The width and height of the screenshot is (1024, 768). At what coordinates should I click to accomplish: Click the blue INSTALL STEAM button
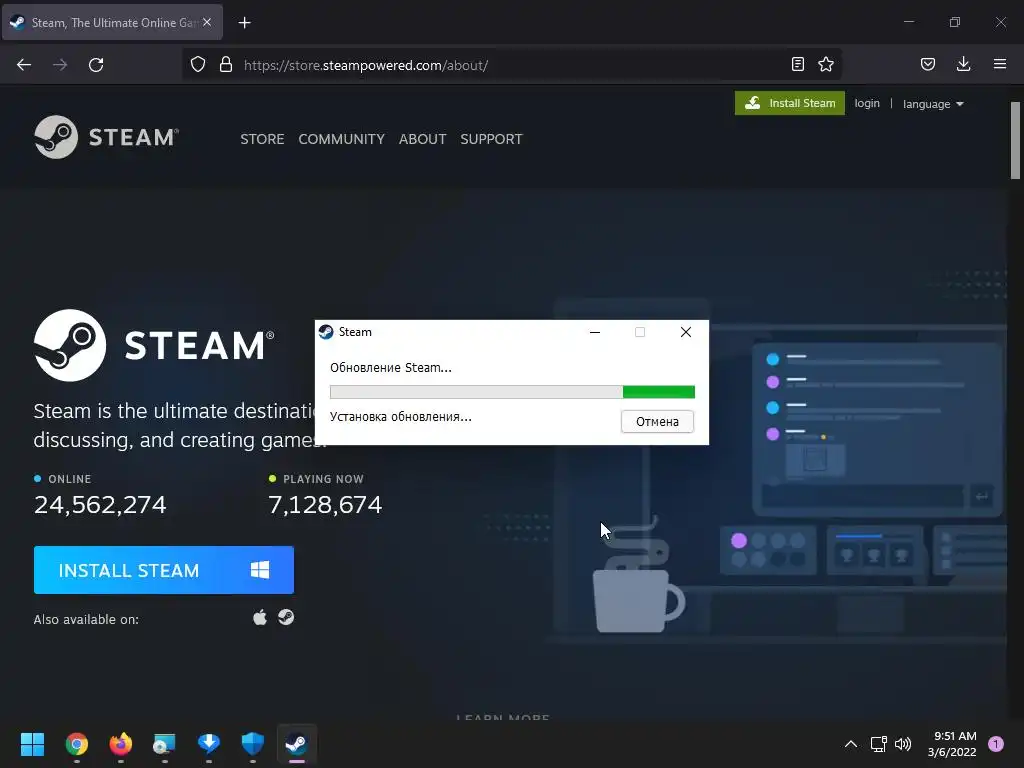click(x=164, y=570)
